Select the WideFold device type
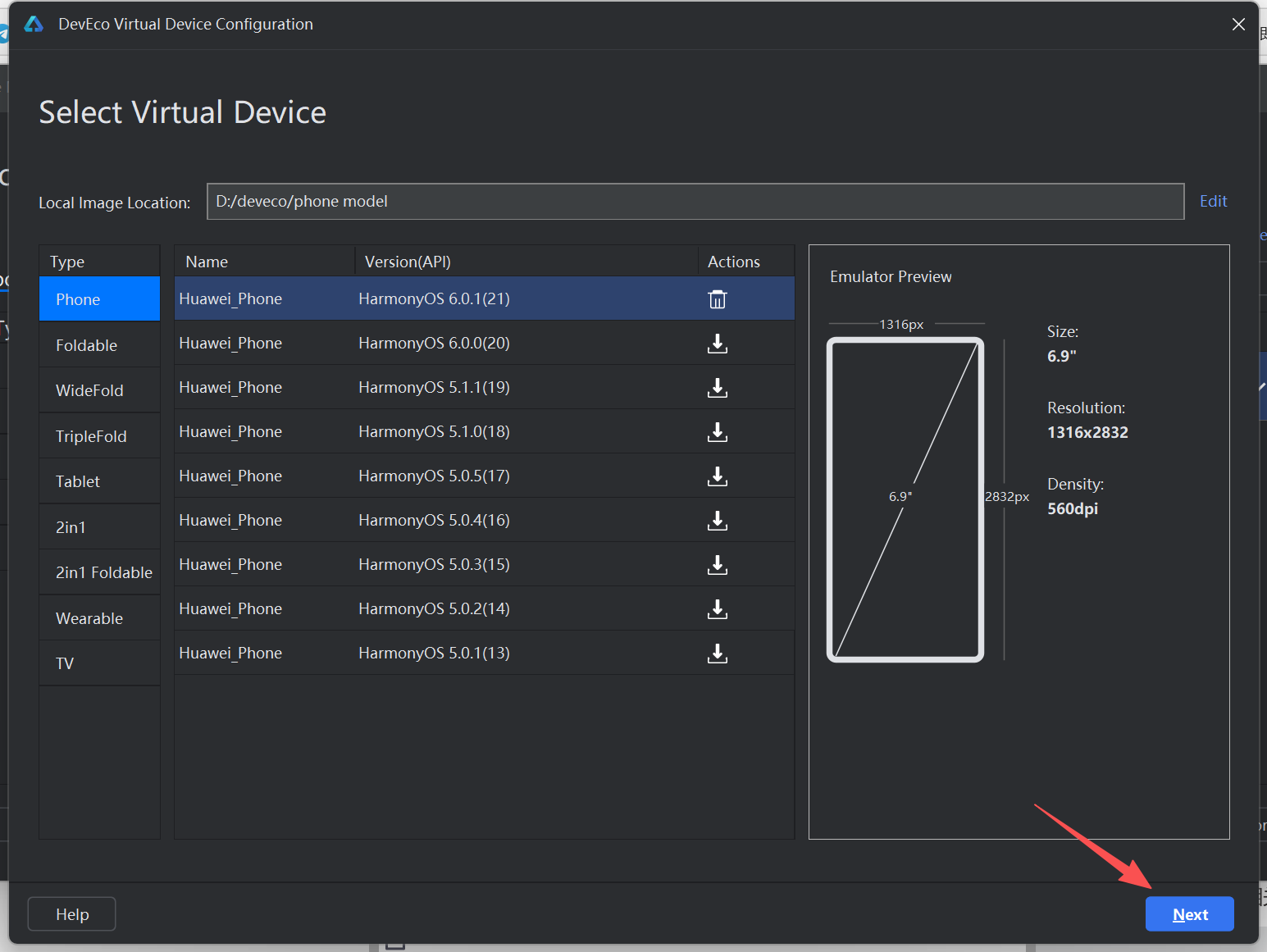 click(x=99, y=390)
